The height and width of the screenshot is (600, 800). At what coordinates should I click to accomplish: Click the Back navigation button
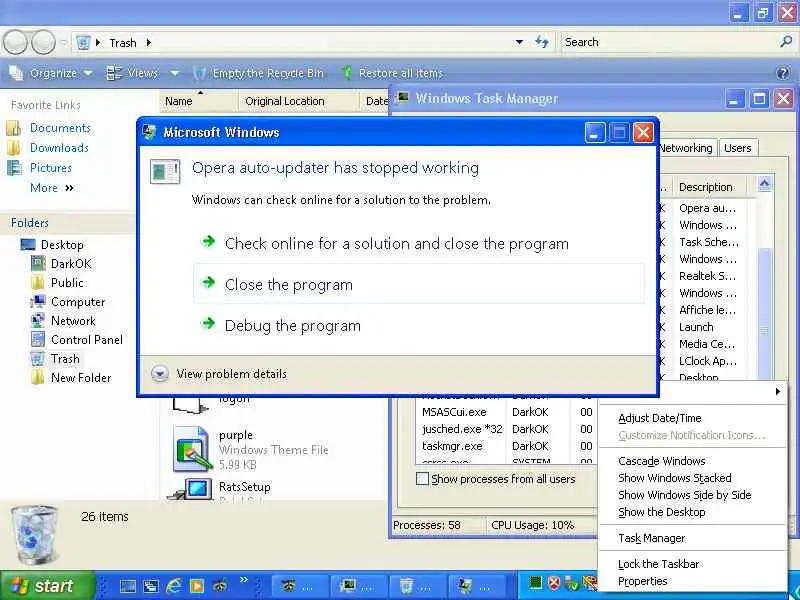[15, 42]
